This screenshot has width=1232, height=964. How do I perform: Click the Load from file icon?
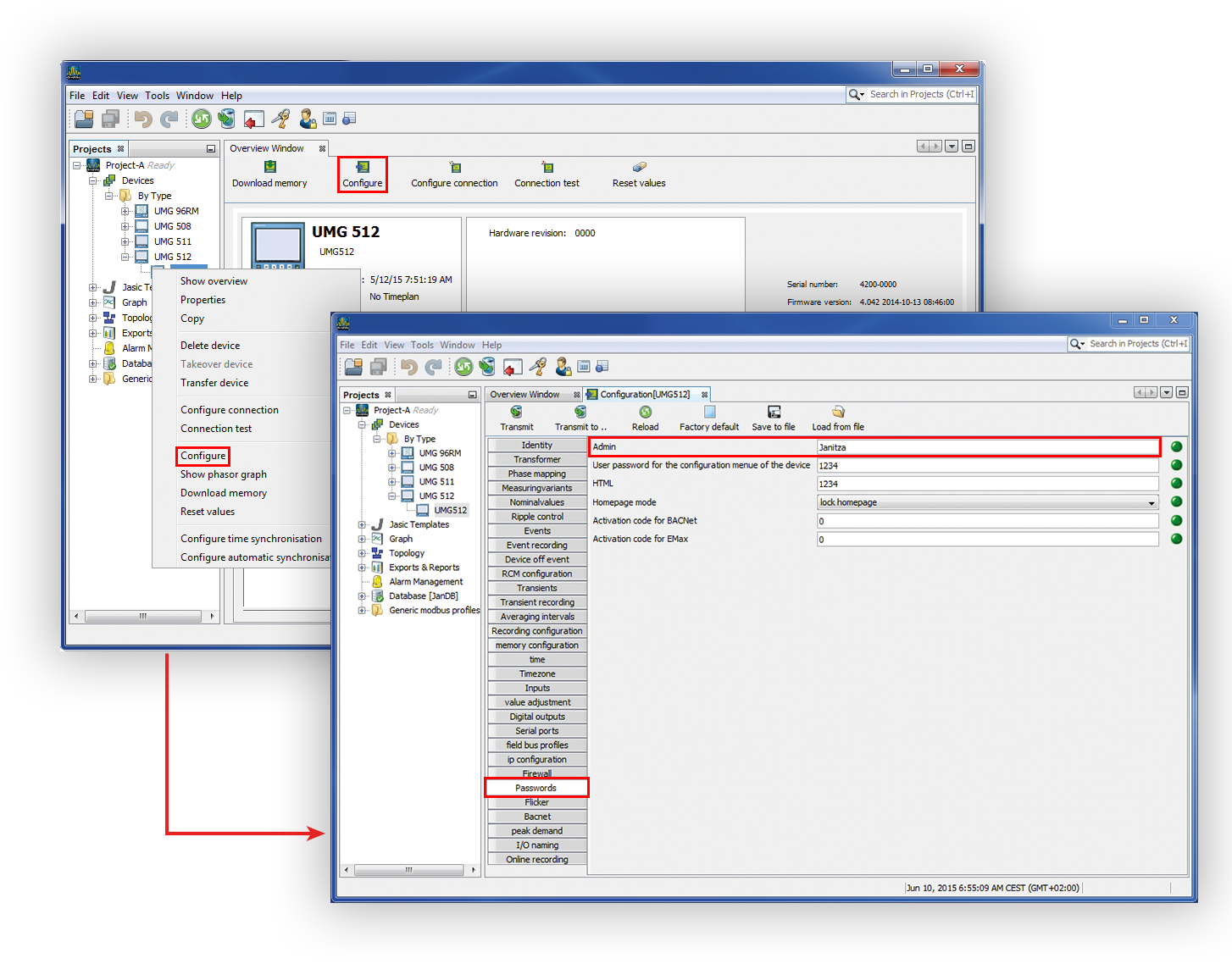tap(838, 413)
